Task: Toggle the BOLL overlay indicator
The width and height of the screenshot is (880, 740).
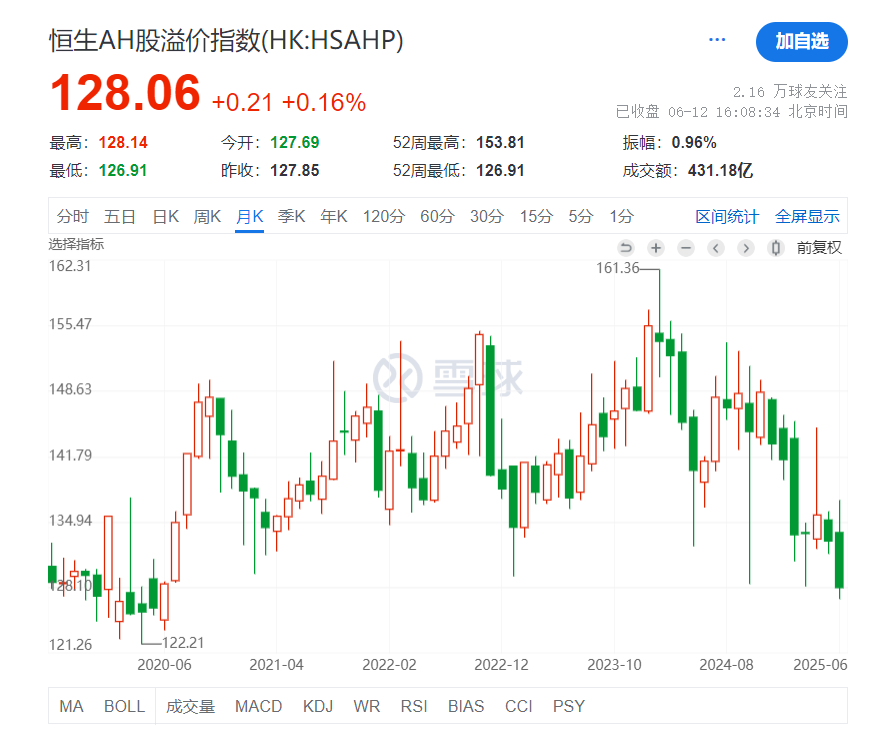Action: (x=125, y=706)
